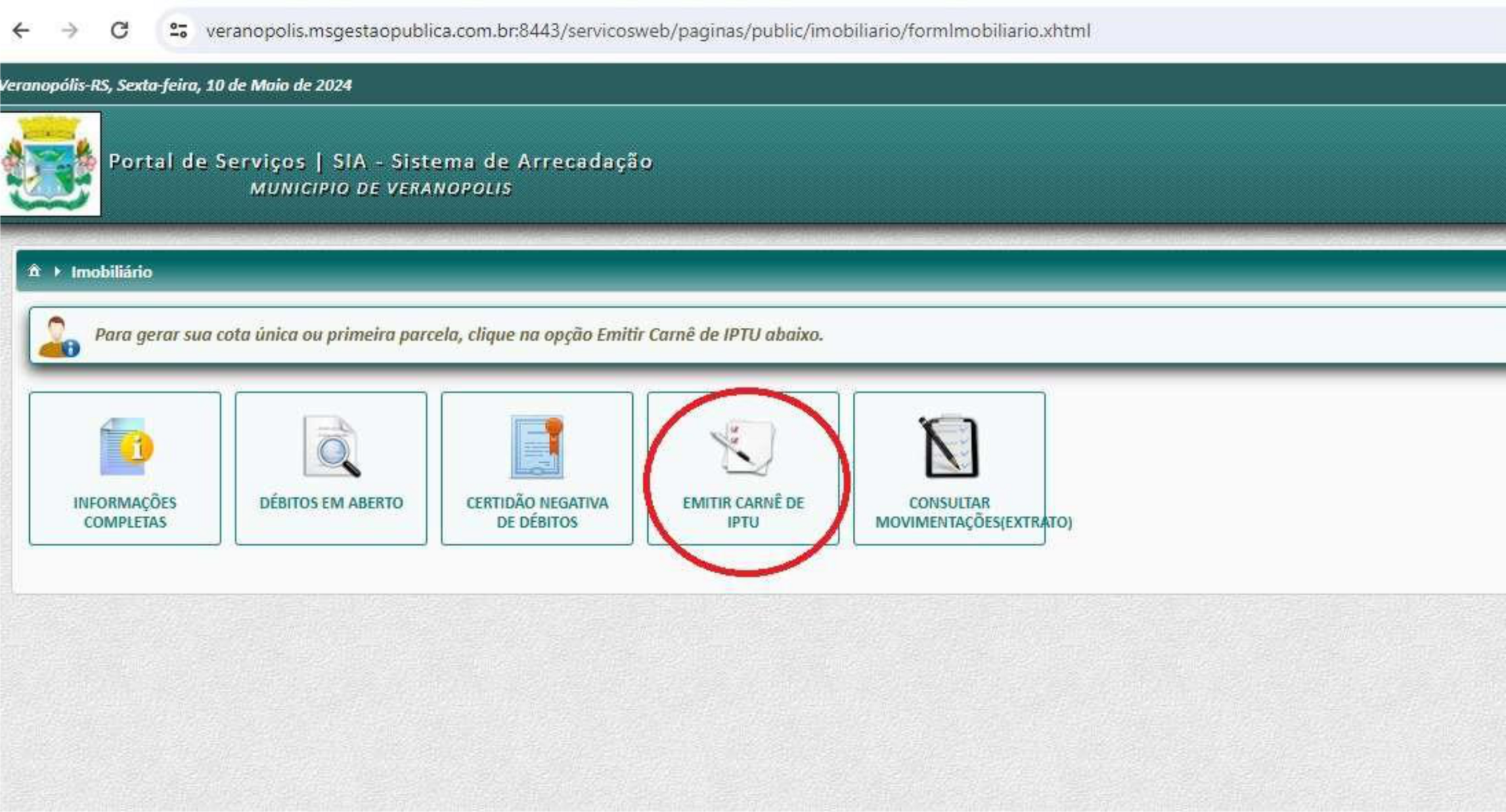The height and width of the screenshot is (812, 1506).
Task: Click the certificate icon for Certidão Negativa
Action: (537, 447)
